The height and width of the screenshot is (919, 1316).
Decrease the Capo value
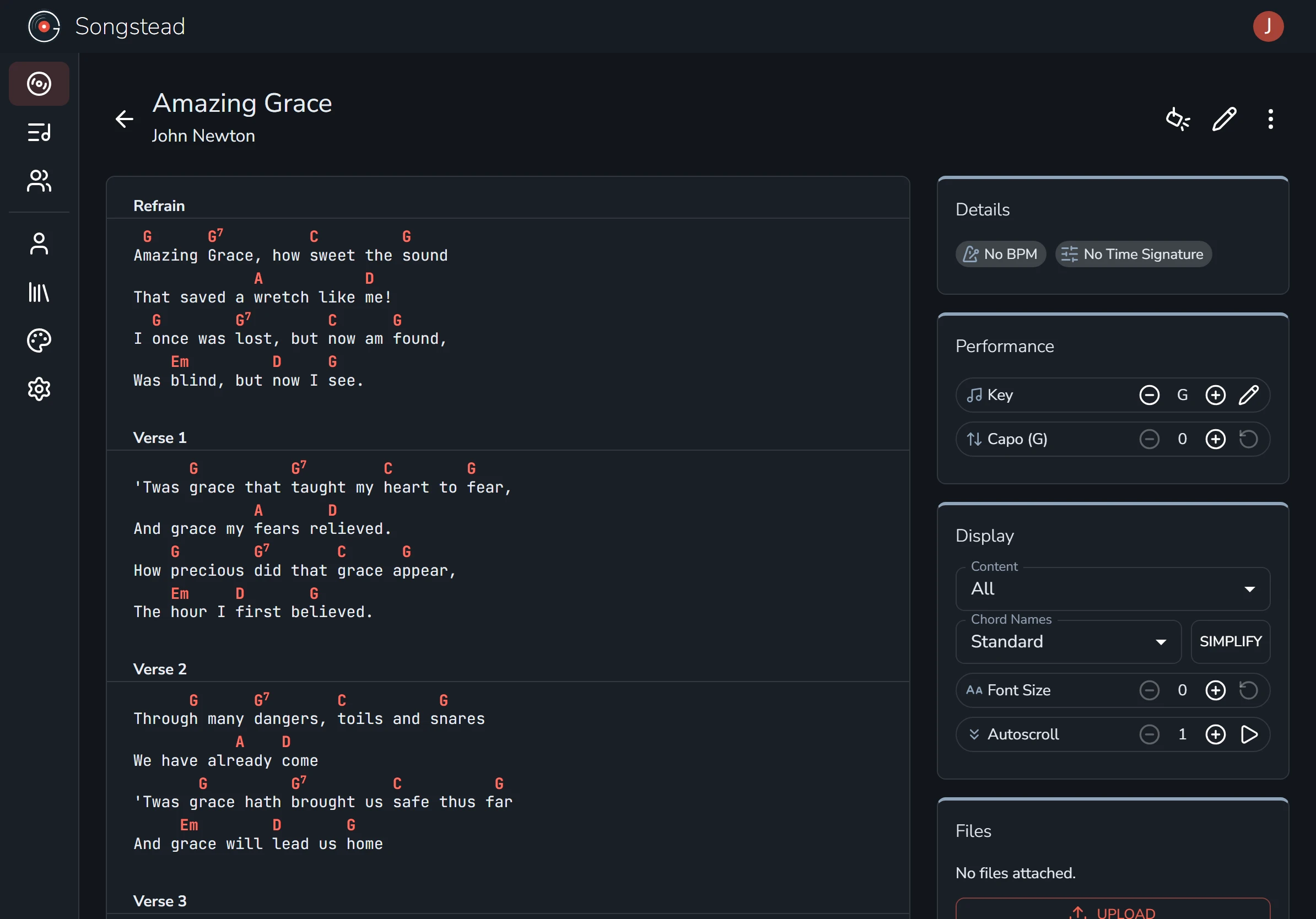pyautogui.click(x=1148, y=439)
